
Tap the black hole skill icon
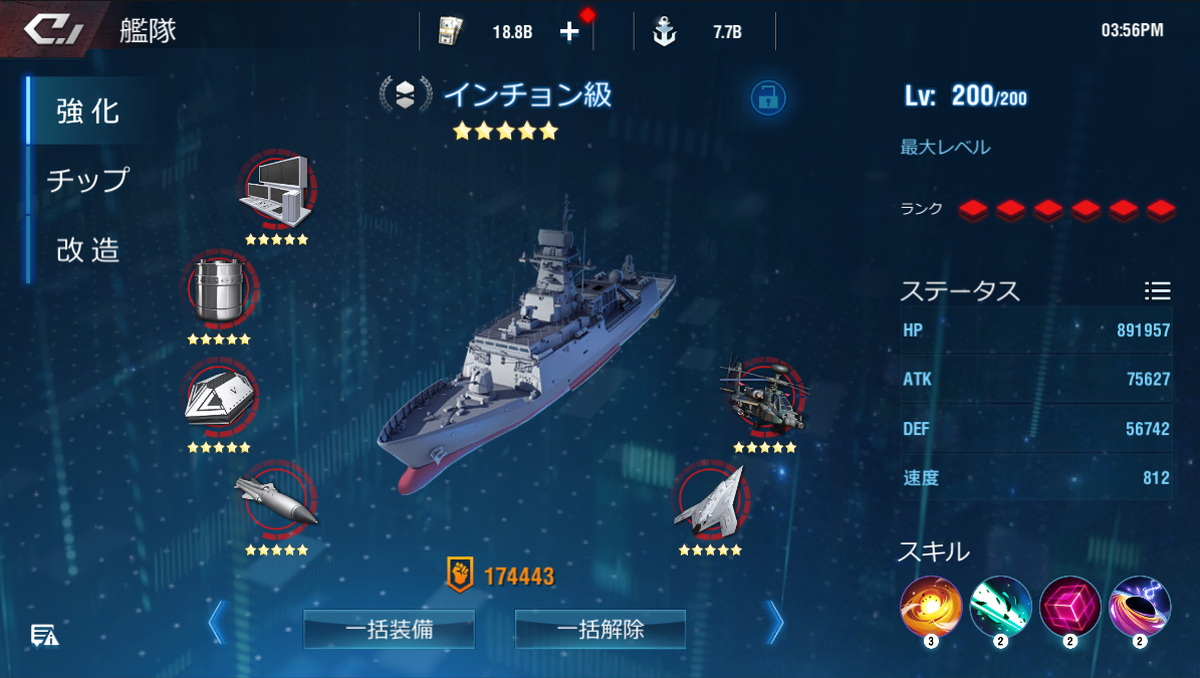(x=1140, y=607)
